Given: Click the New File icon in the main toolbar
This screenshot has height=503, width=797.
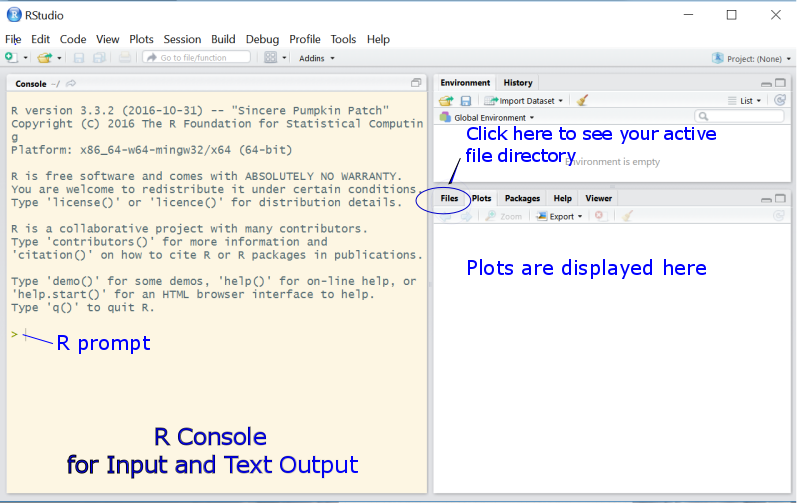Looking at the screenshot, I should pos(10,58).
